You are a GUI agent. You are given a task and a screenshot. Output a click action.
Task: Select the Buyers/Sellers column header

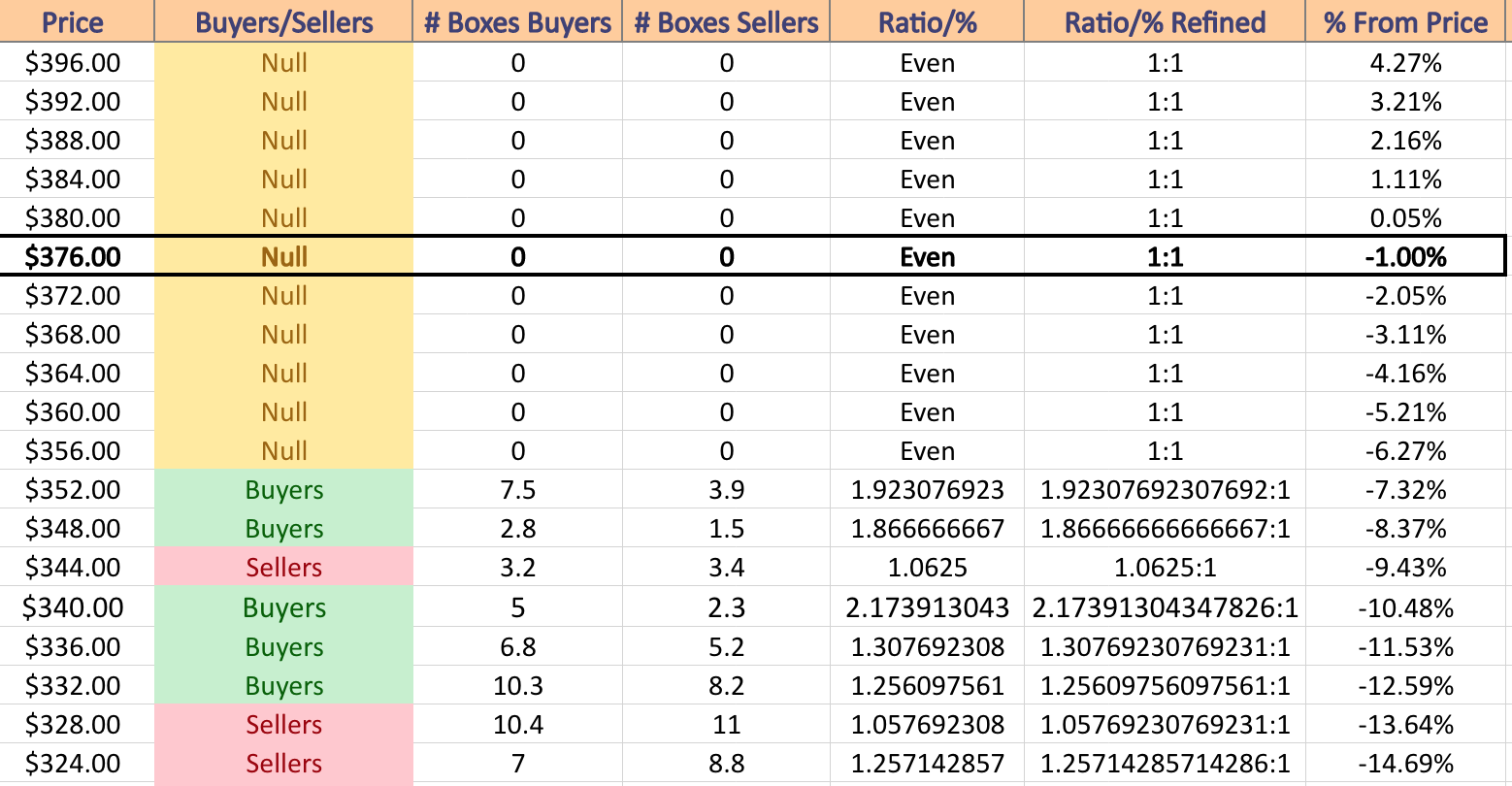point(284,22)
